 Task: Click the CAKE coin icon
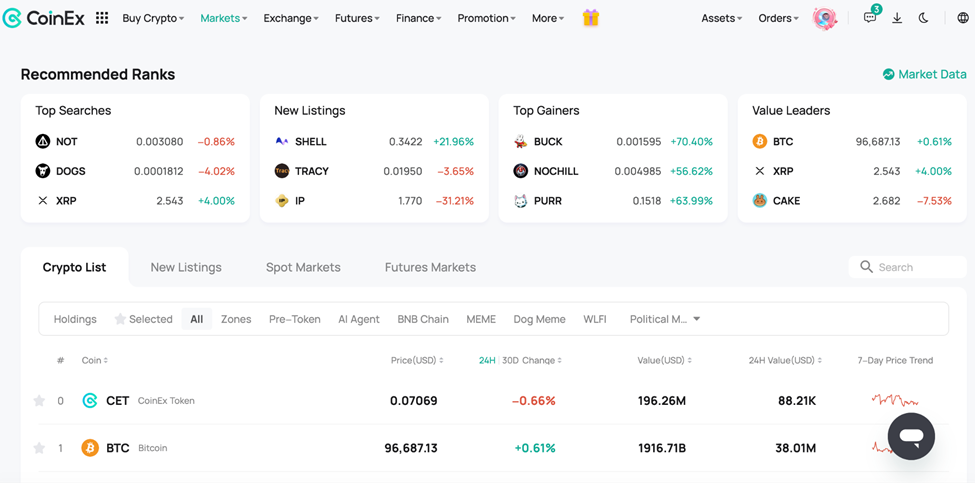click(759, 201)
